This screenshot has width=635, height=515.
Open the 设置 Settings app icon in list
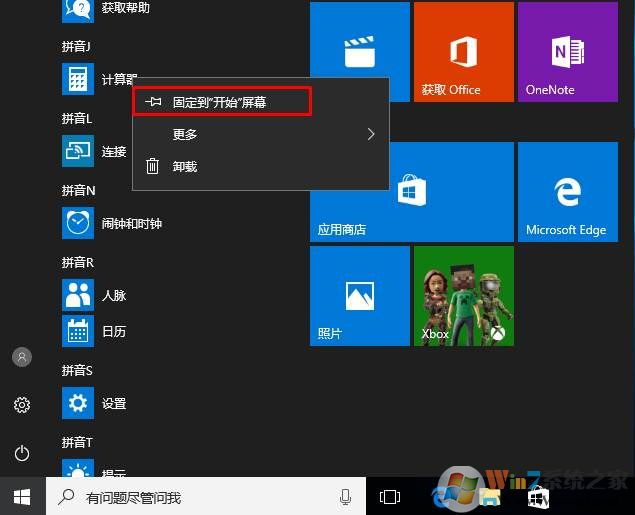[78, 403]
